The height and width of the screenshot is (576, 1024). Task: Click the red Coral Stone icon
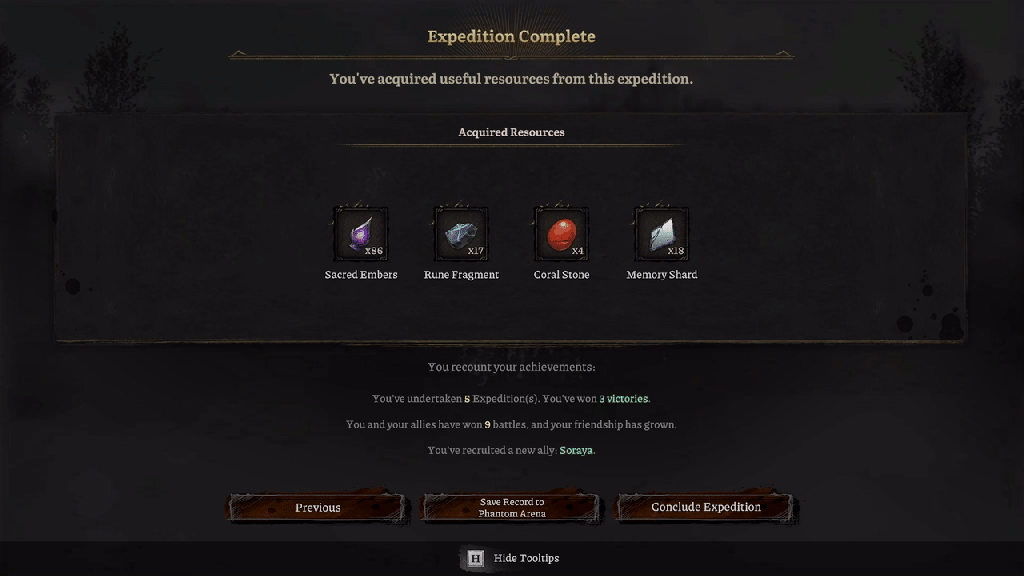561,234
